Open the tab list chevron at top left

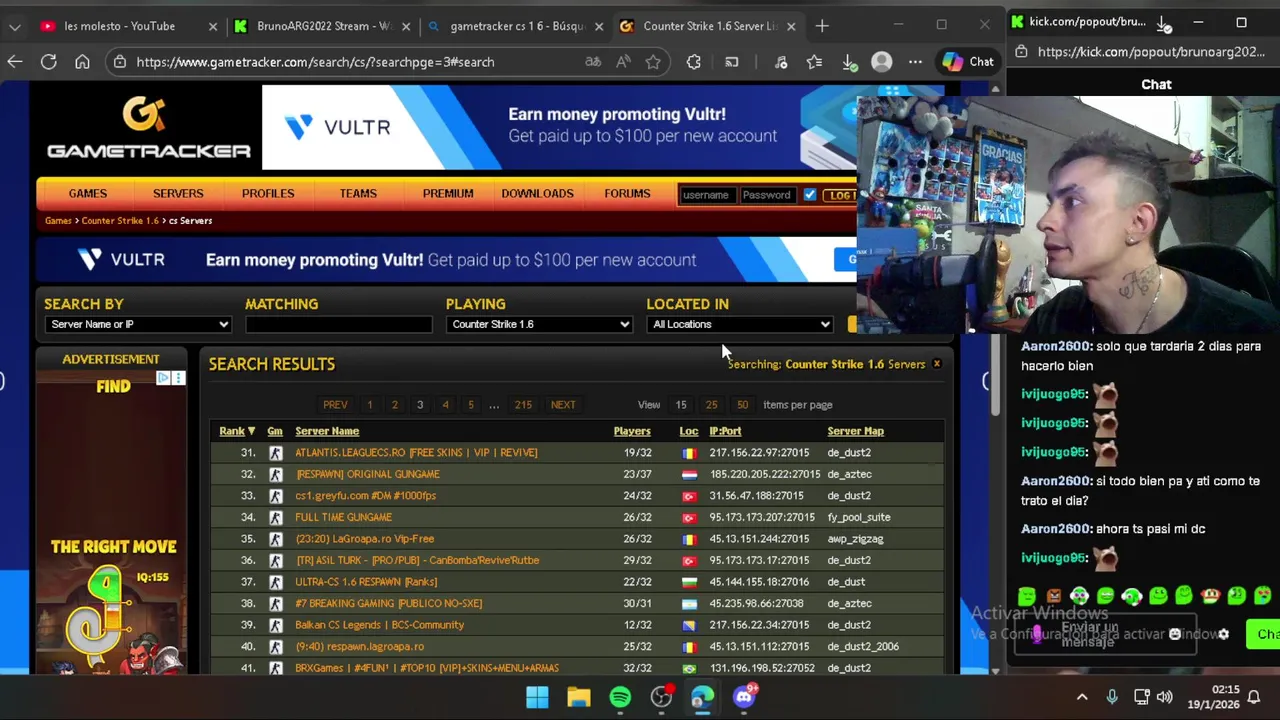click(x=15, y=26)
